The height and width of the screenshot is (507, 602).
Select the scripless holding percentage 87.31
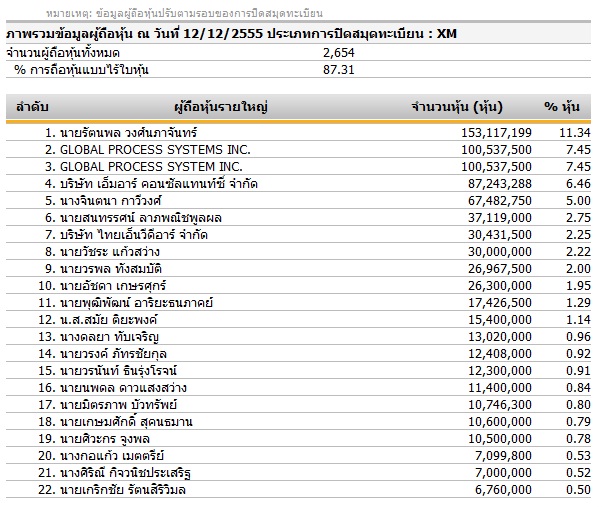click(339, 70)
